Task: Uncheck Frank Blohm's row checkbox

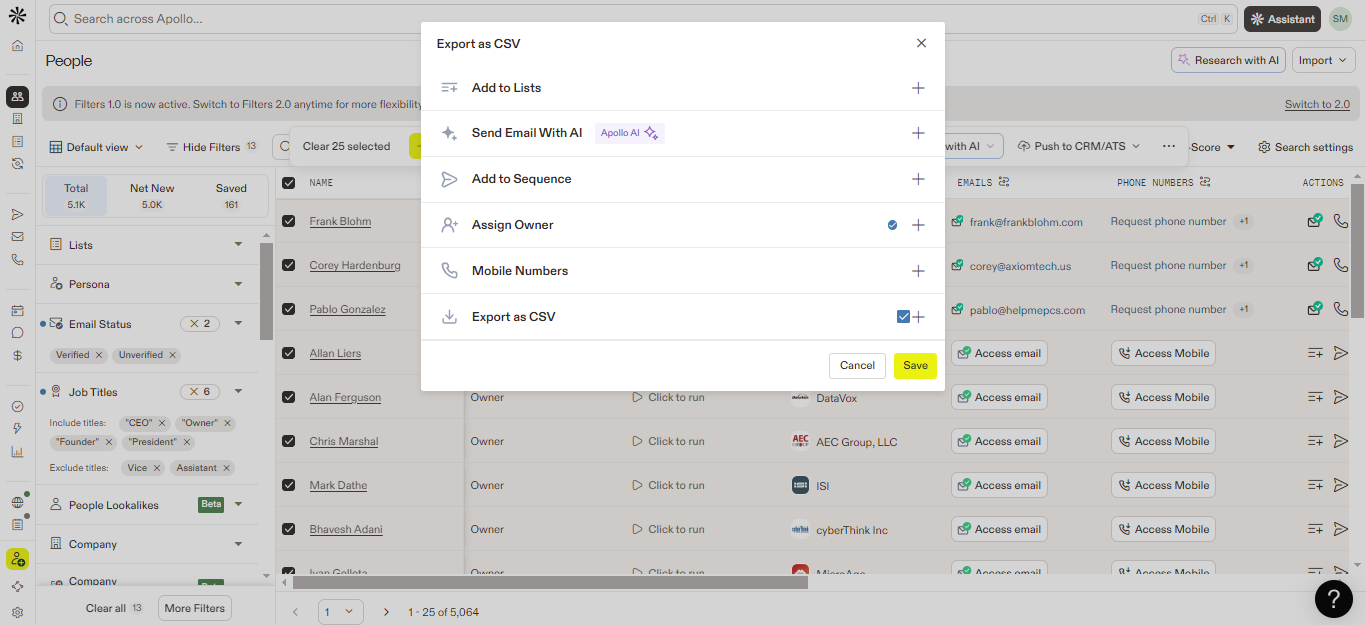Action: (289, 221)
